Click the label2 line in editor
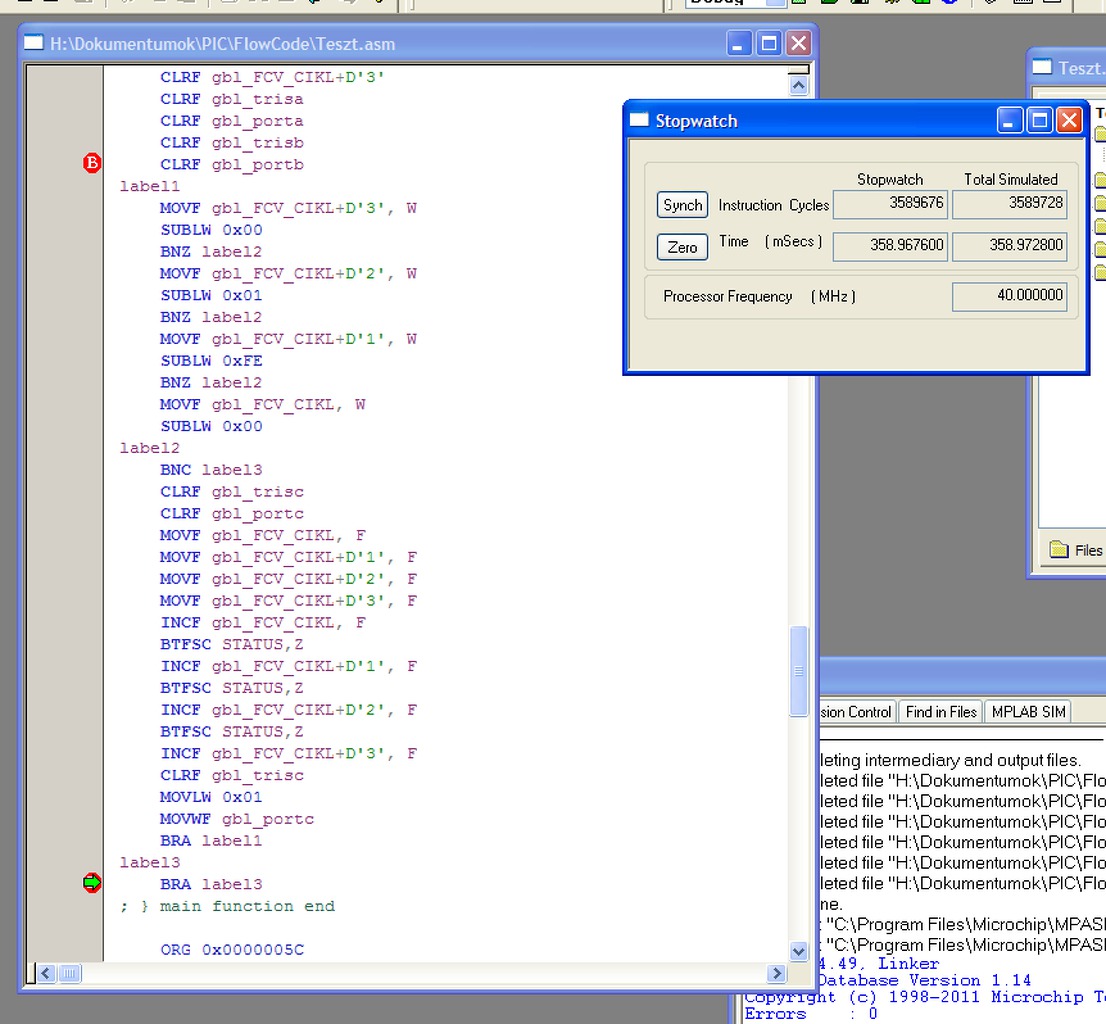The width and height of the screenshot is (1106, 1024). (150, 448)
